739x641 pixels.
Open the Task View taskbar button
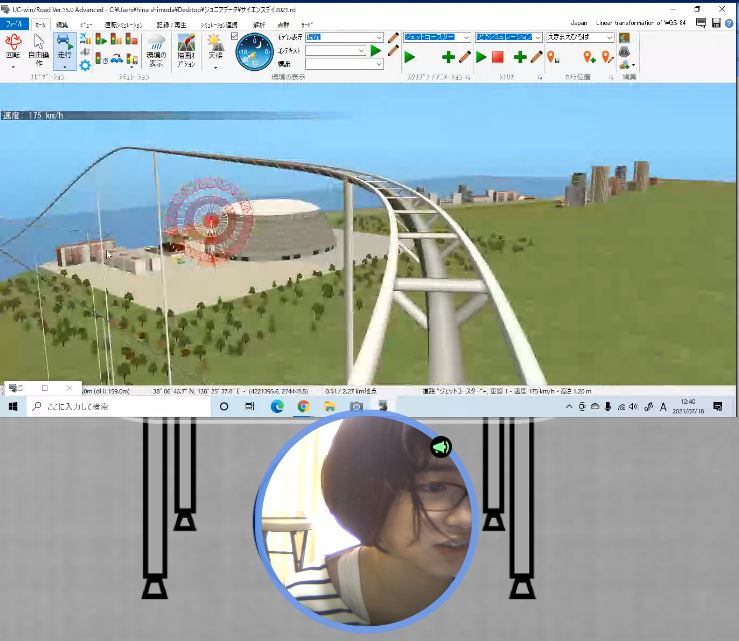click(x=250, y=406)
